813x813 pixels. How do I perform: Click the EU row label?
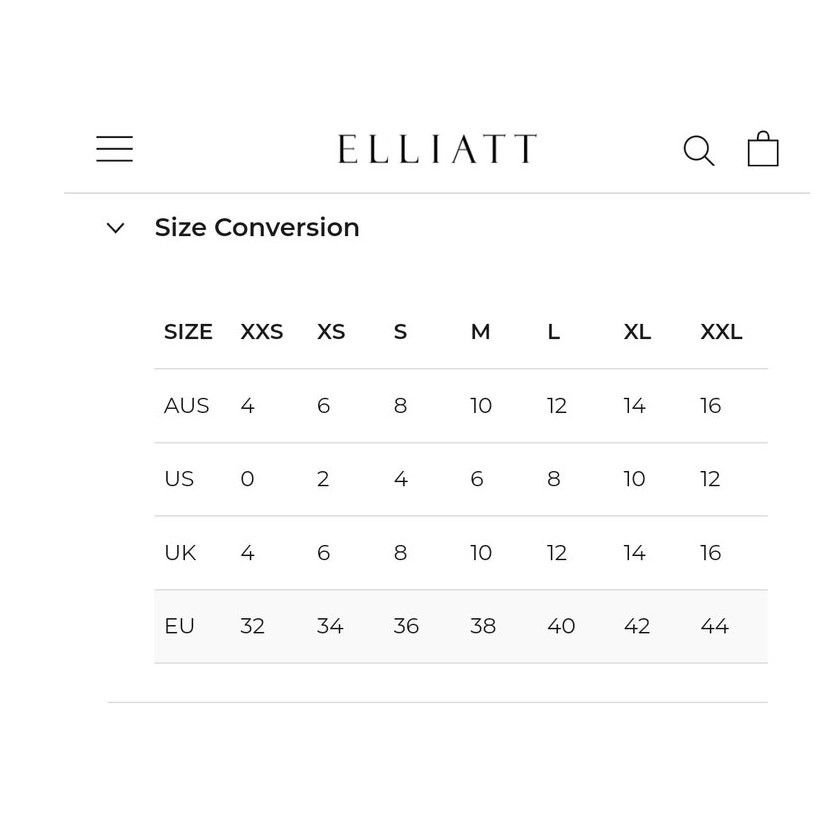pos(179,626)
